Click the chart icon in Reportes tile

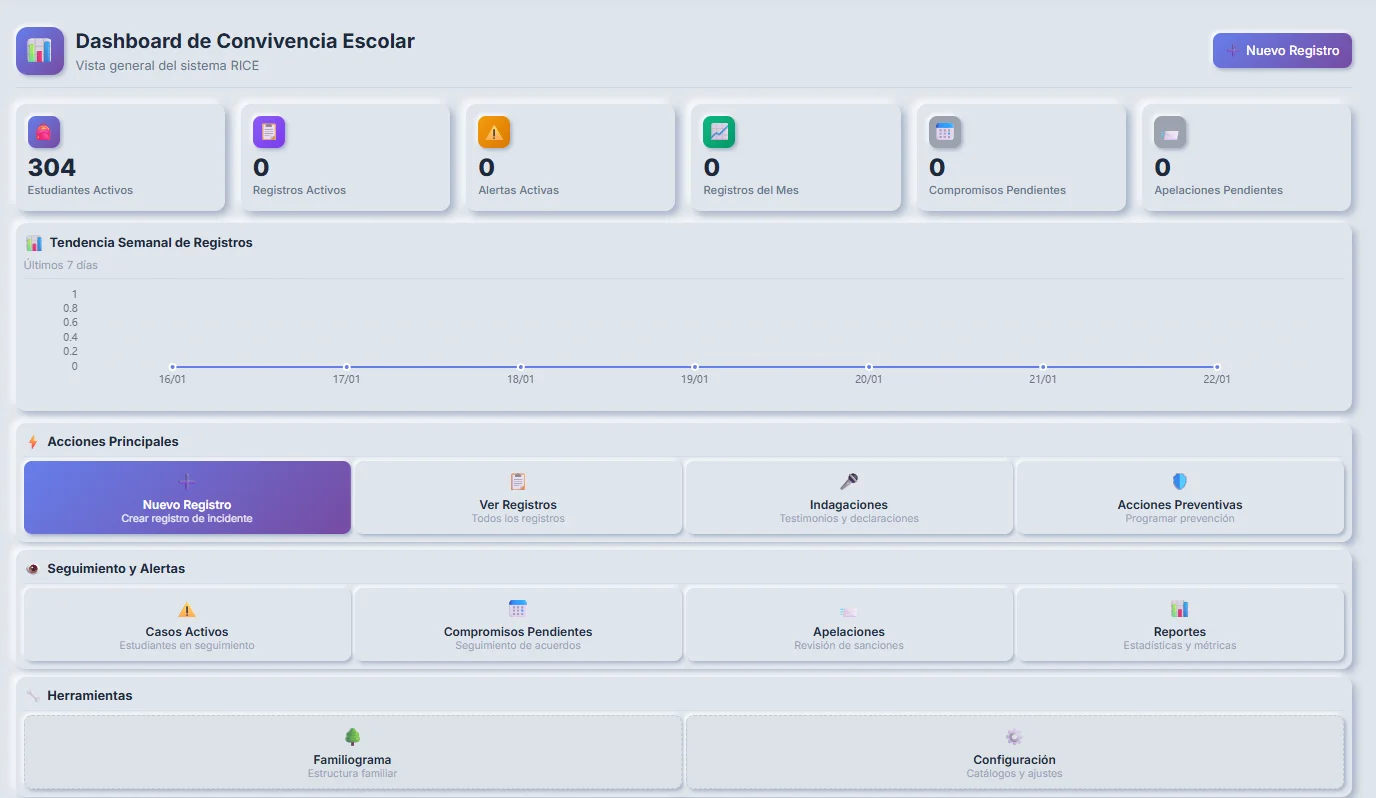click(1180, 609)
